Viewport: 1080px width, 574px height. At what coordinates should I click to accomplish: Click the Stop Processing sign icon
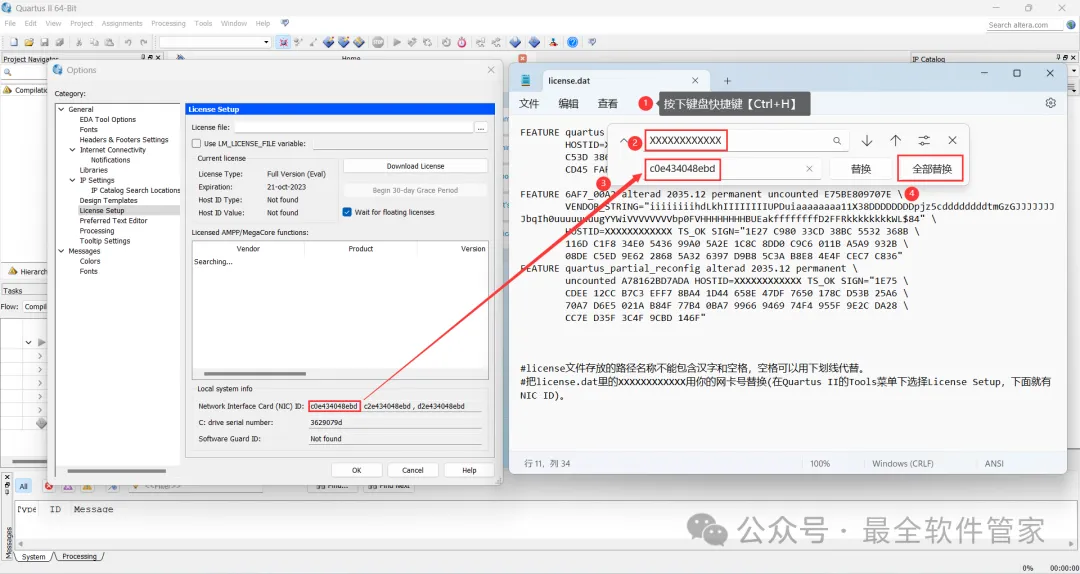(x=377, y=42)
